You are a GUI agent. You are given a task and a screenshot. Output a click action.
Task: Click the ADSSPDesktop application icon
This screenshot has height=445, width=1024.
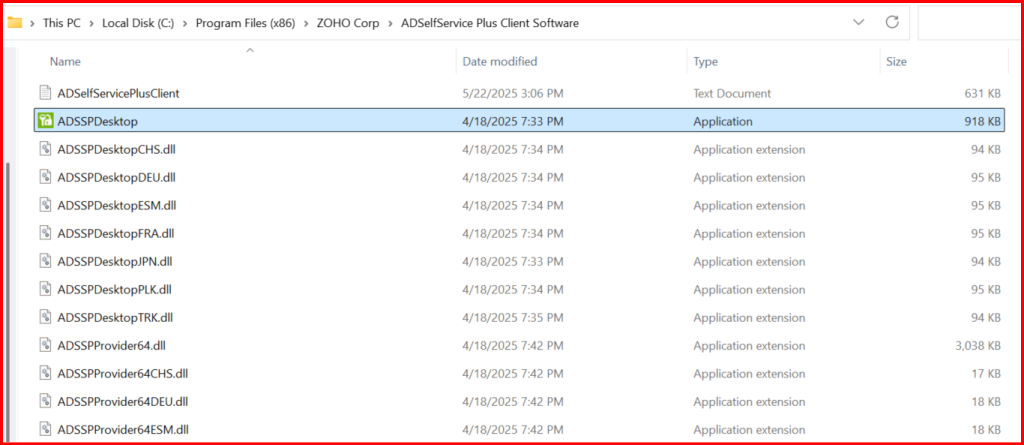point(45,121)
